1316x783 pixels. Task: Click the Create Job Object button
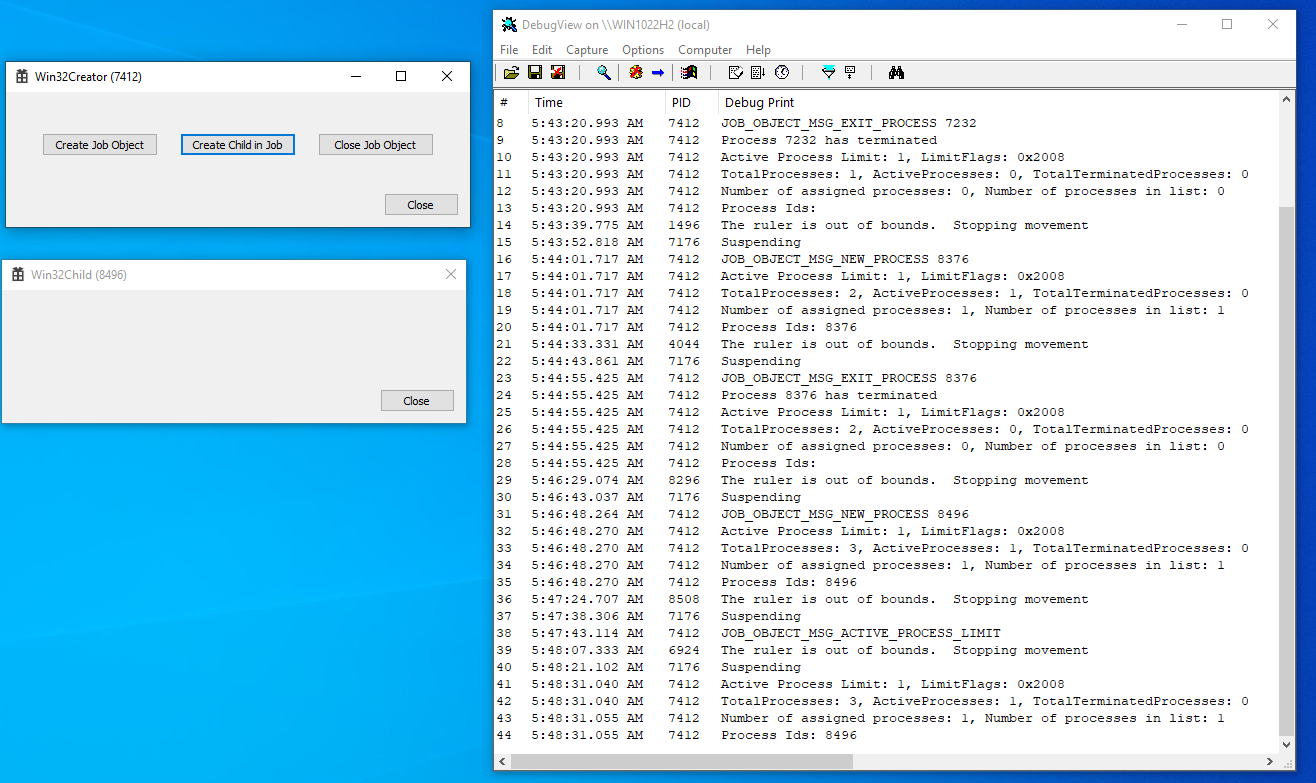tap(100, 145)
